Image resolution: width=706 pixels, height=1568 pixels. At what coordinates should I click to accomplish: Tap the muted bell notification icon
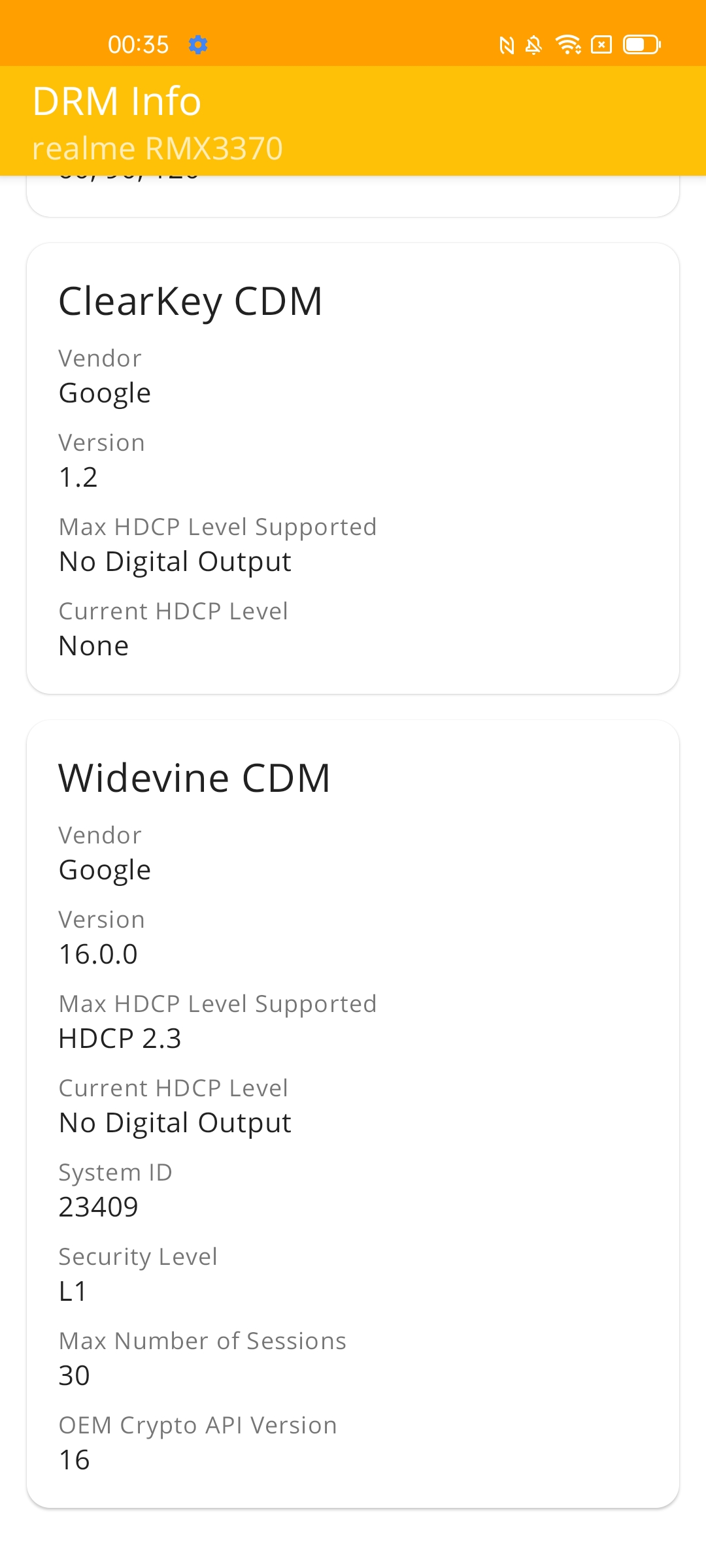pyautogui.click(x=533, y=45)
